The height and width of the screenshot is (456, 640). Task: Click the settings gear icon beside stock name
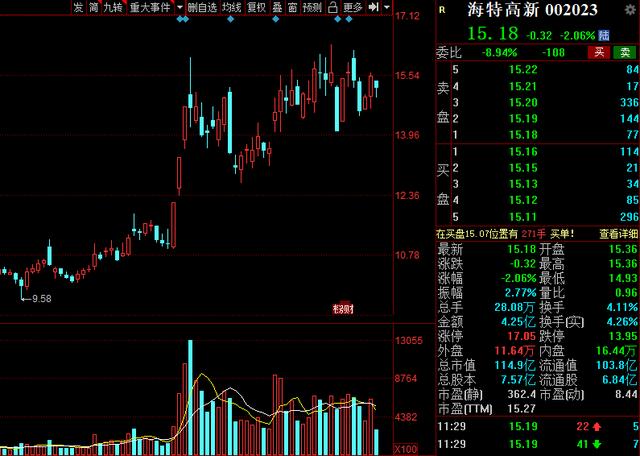[631, 10]
